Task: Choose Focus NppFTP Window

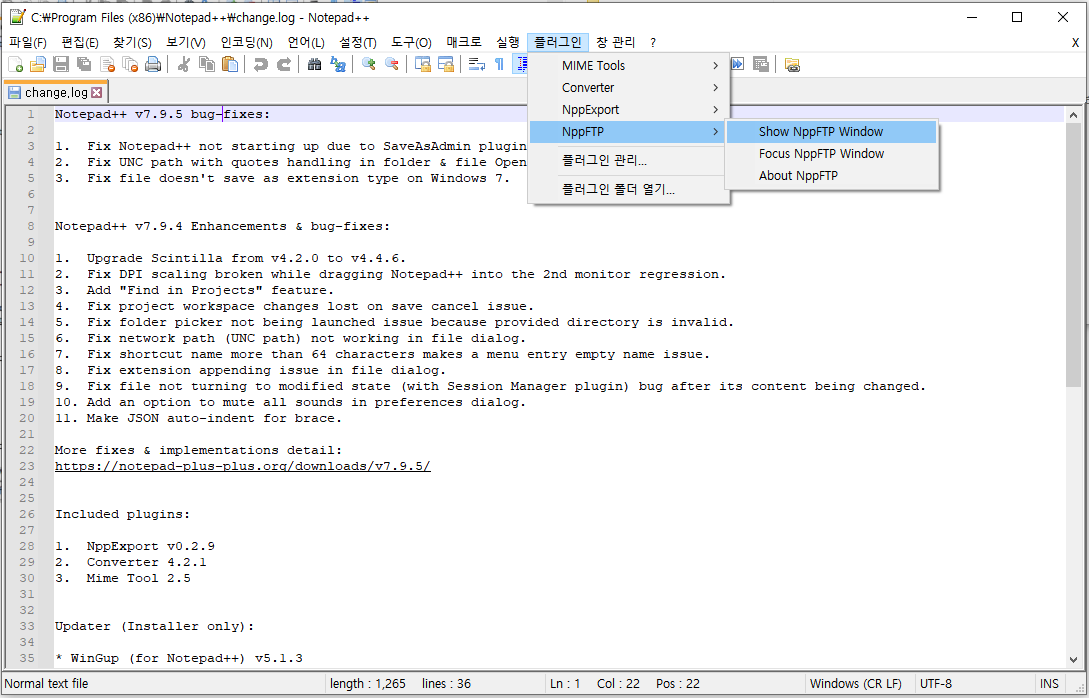Action: pos(832,153)
